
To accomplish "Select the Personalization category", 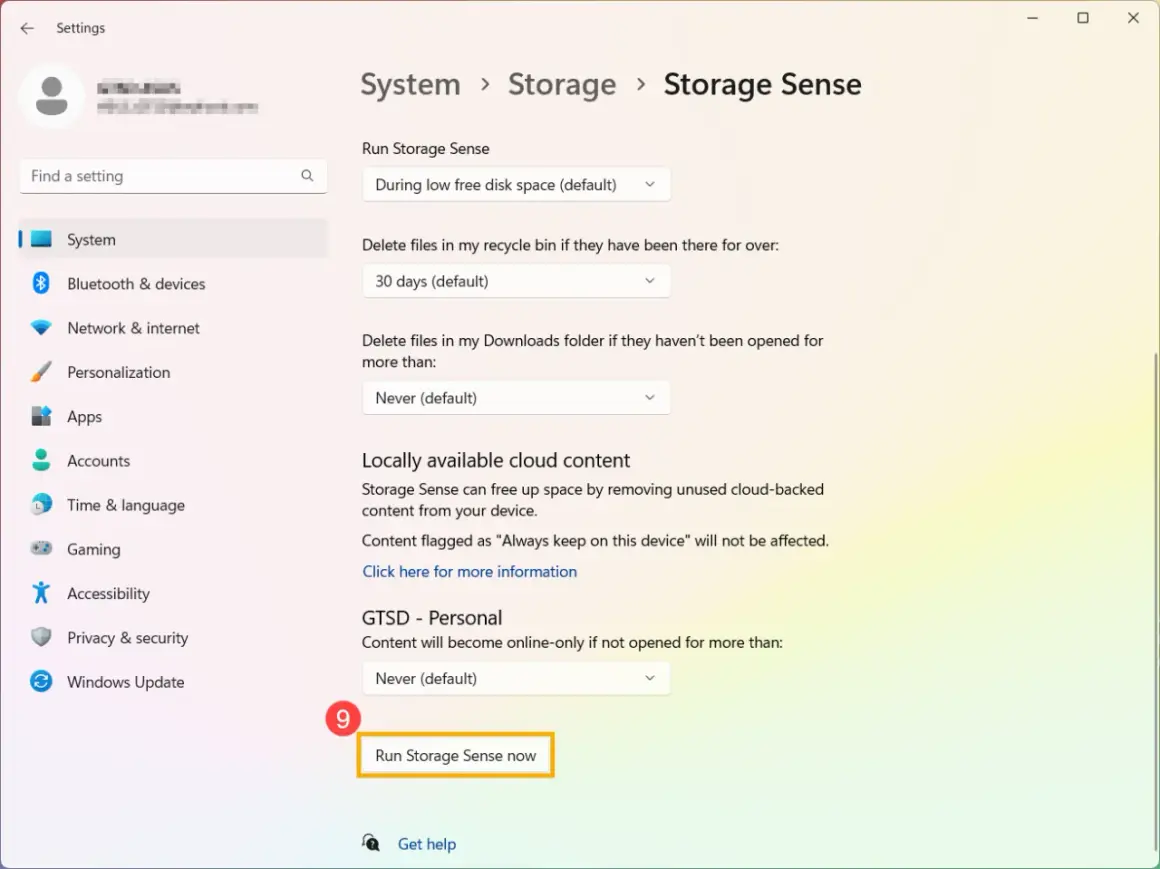I will (173, 372).
